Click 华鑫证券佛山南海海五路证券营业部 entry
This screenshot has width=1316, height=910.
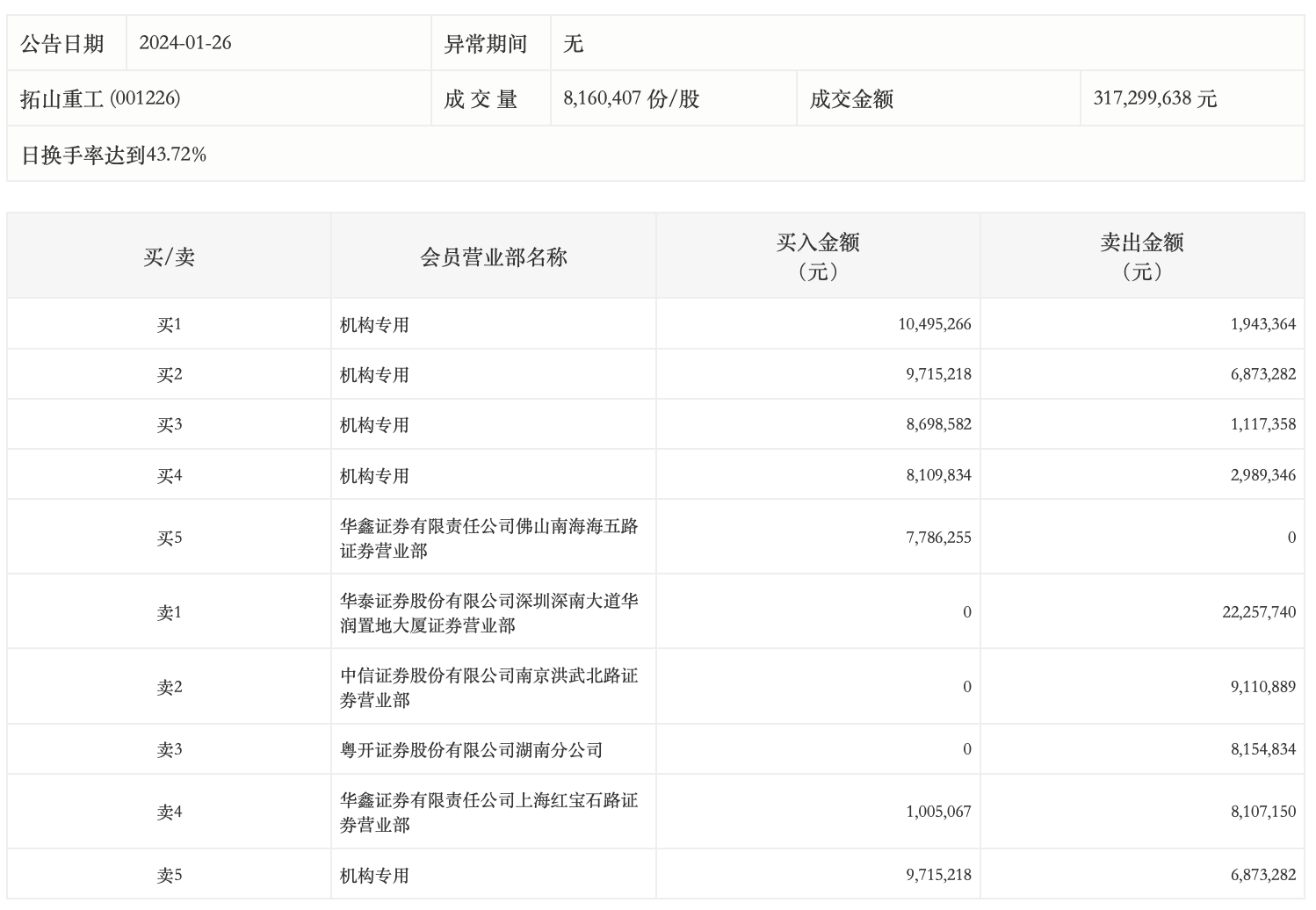[488, 538]
